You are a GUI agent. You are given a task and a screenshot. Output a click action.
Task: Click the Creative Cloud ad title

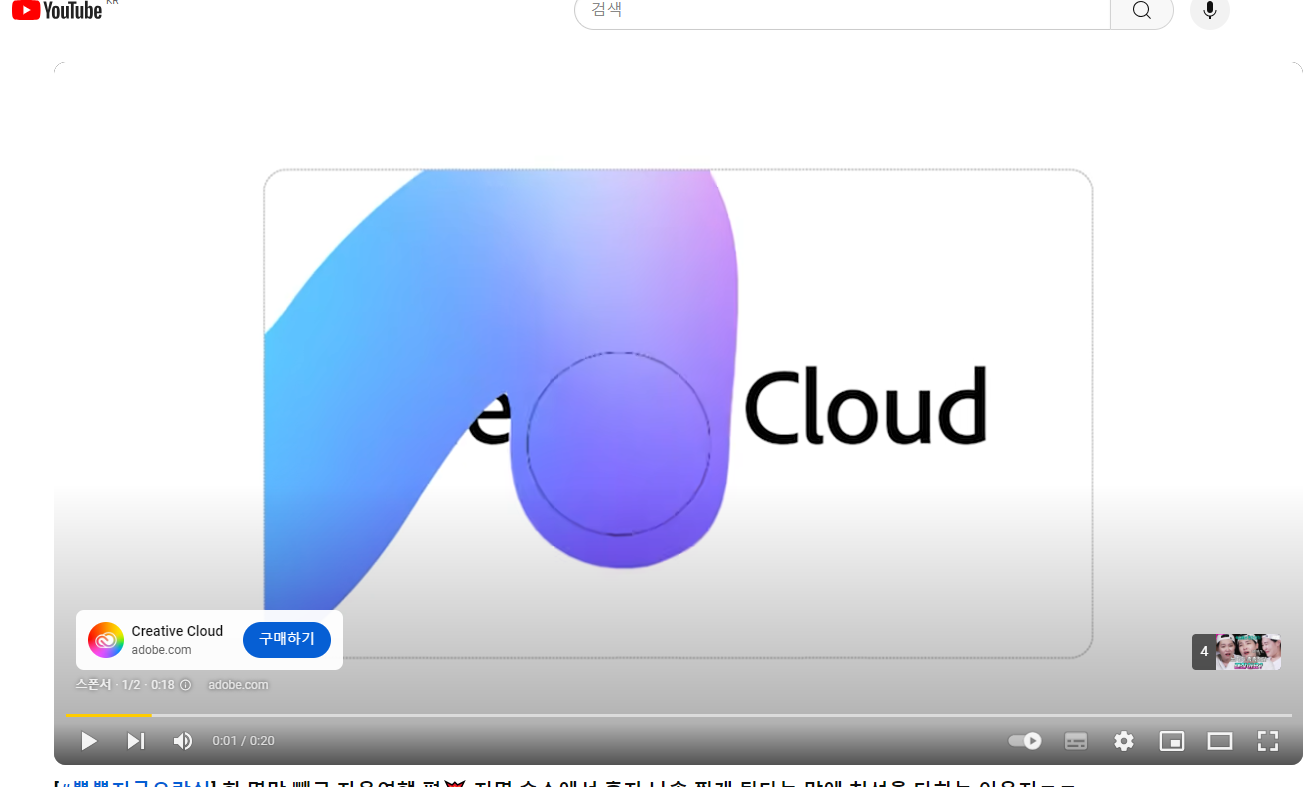(x=177, y=631)
